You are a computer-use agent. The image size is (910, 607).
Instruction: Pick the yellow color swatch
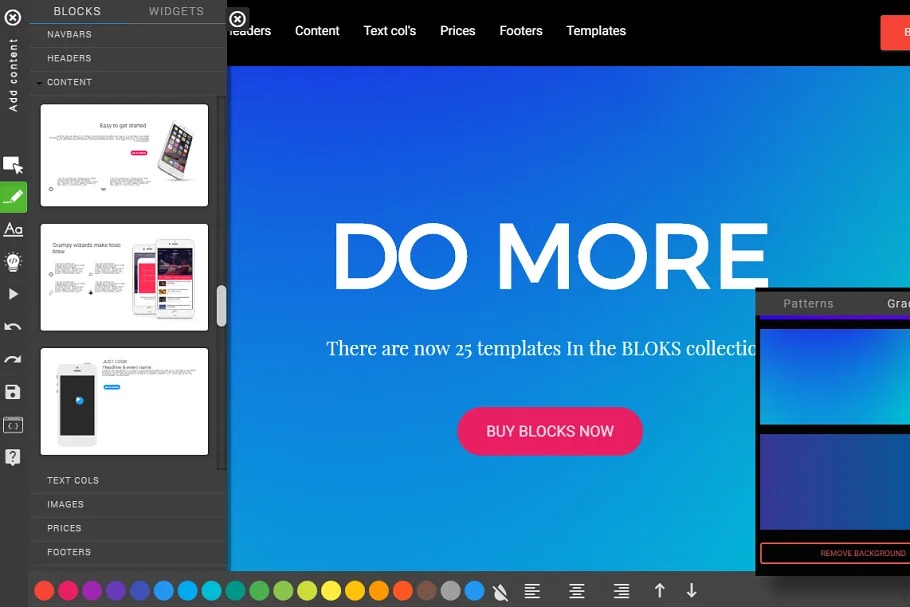(331, 591)
